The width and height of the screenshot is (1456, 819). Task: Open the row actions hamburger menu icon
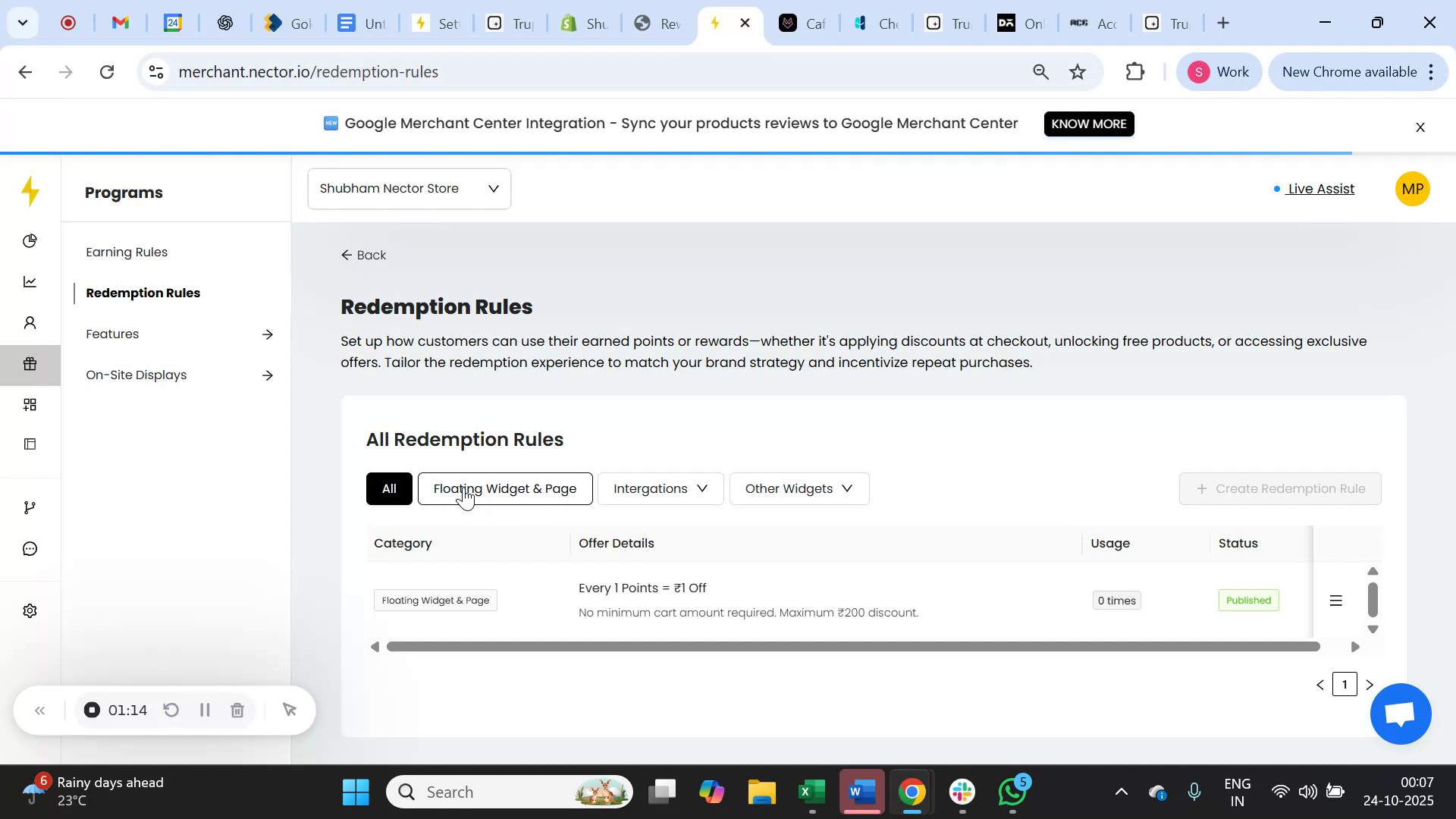pyautogui.click(x=1336, y=600)
